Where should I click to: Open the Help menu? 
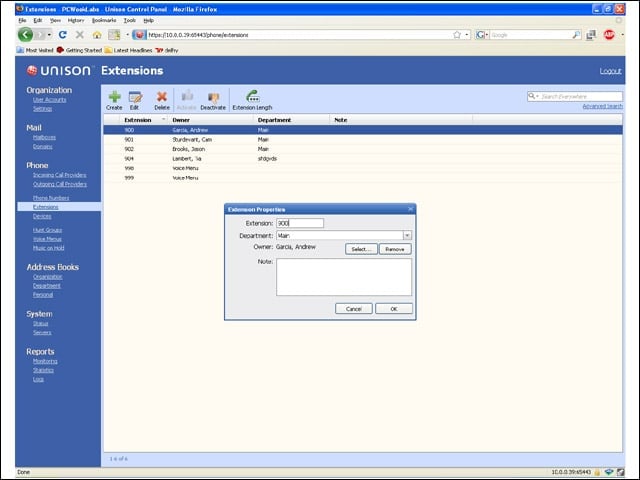tap(149, 20)
